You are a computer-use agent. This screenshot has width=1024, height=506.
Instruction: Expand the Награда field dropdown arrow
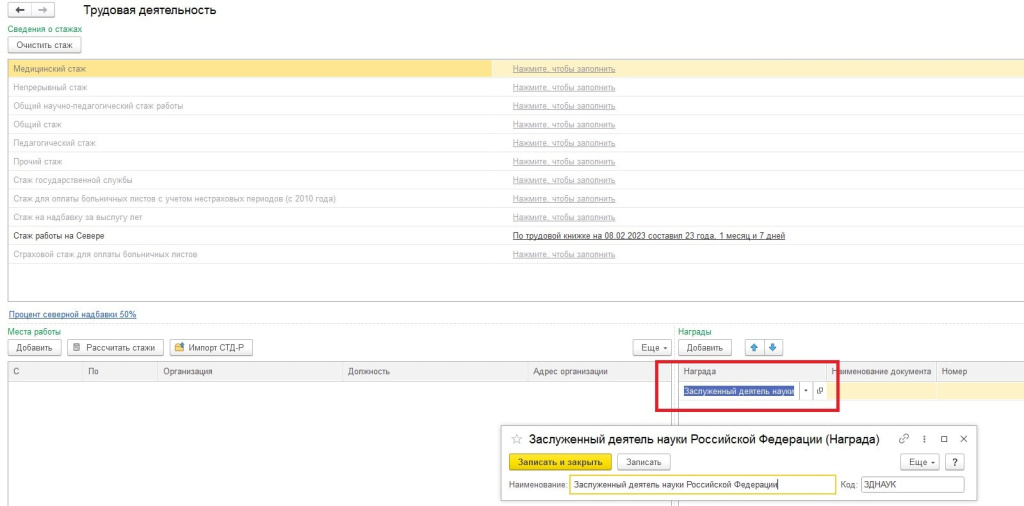point(805,391)
